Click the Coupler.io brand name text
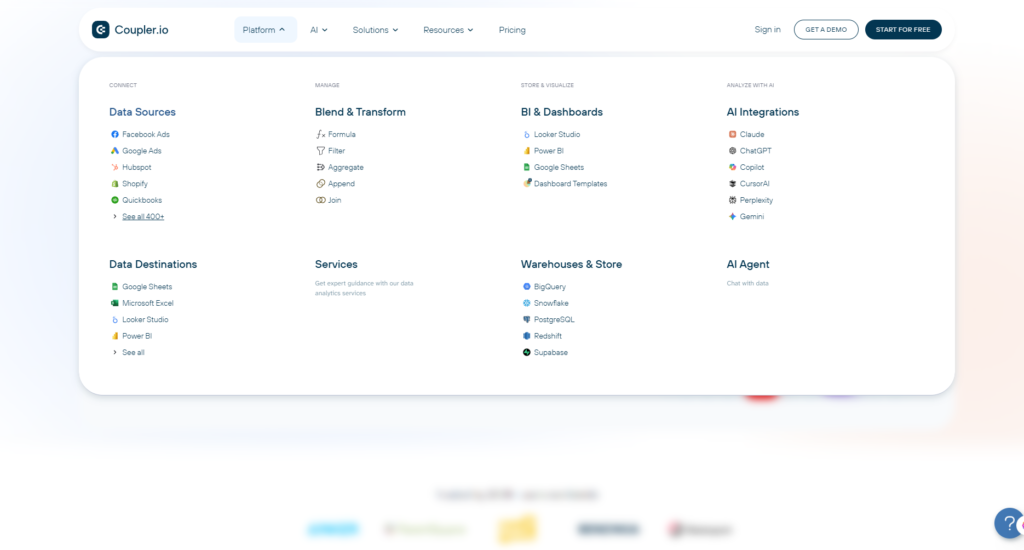This screenshot has height=550, width=1024. click(141, 29)
